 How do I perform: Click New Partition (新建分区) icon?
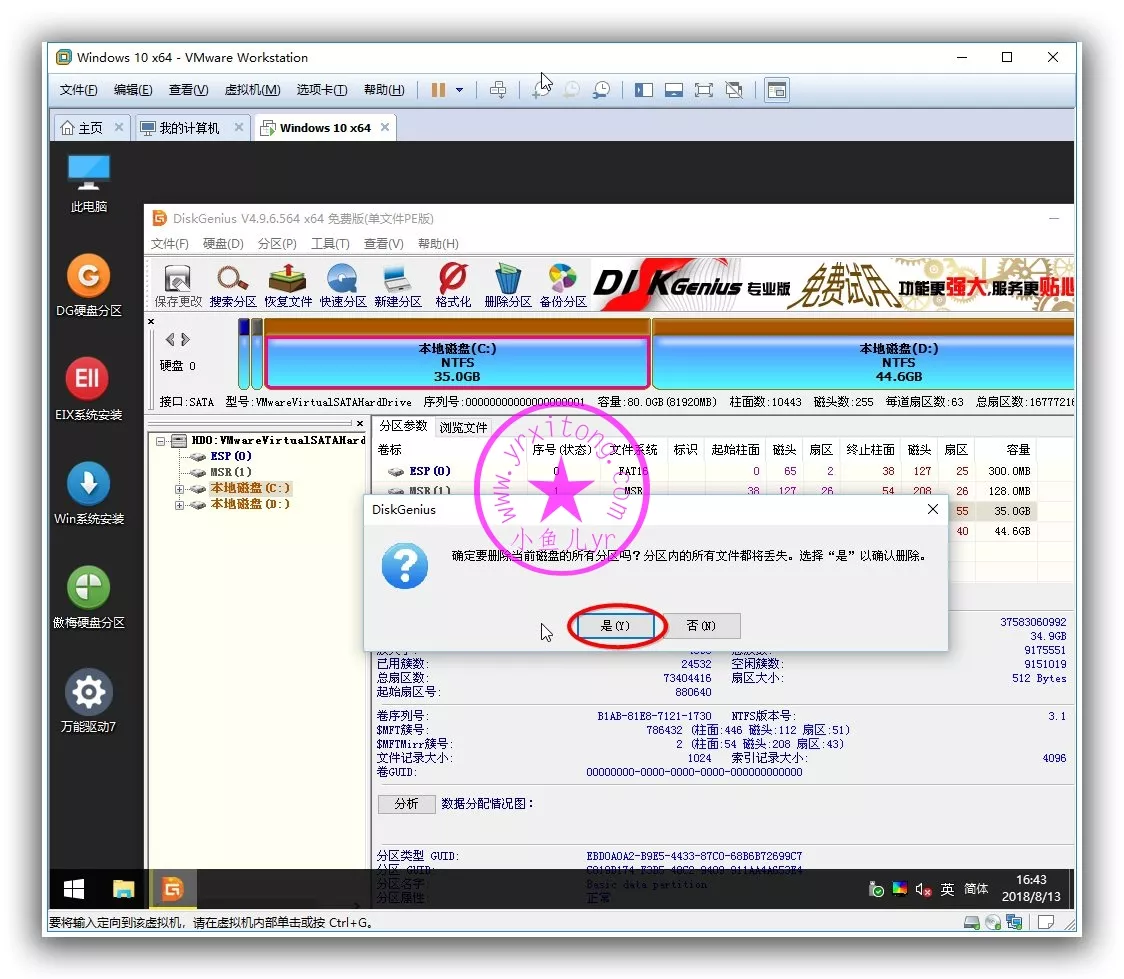tap(398, 285)
